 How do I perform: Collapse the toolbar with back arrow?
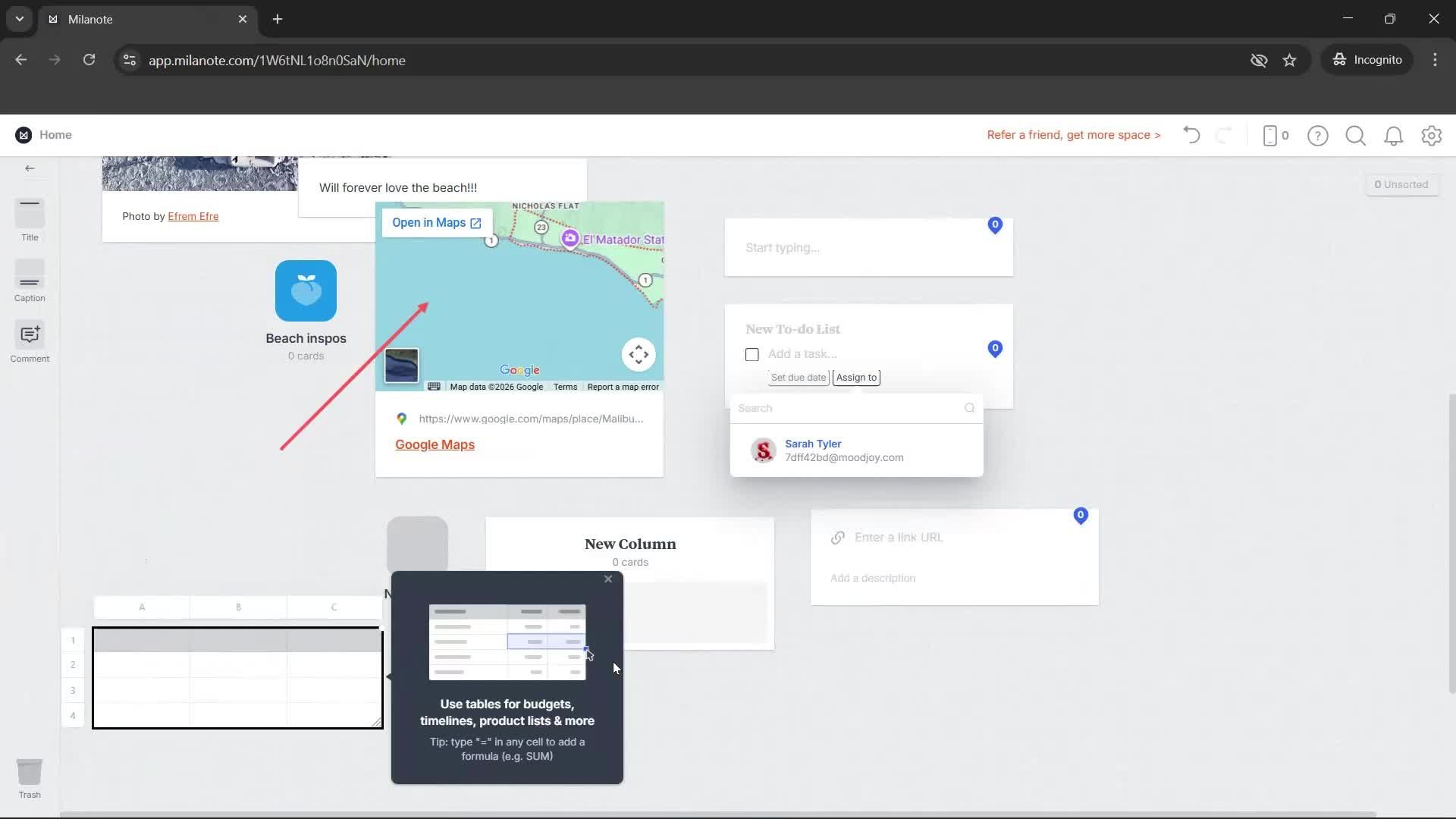click(30, 168)
